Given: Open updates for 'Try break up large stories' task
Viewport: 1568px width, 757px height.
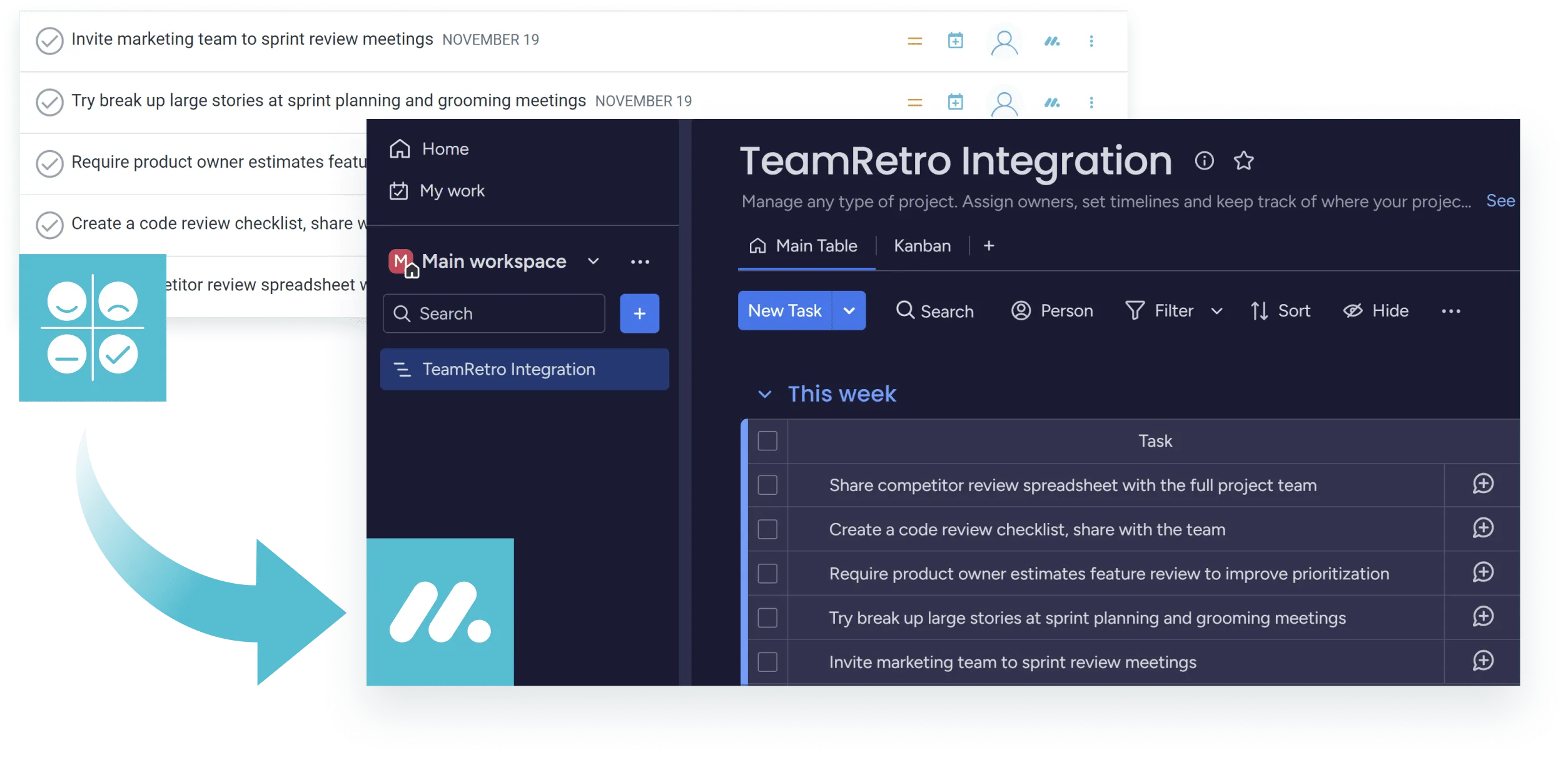Looking at the screenshot, I should (x=1483, y=617).
